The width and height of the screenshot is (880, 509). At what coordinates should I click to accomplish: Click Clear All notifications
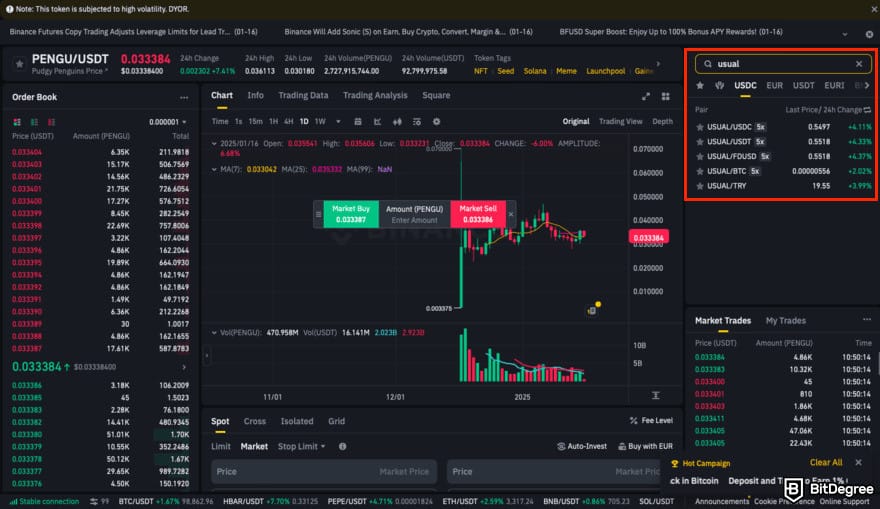[x=826, y=462]
